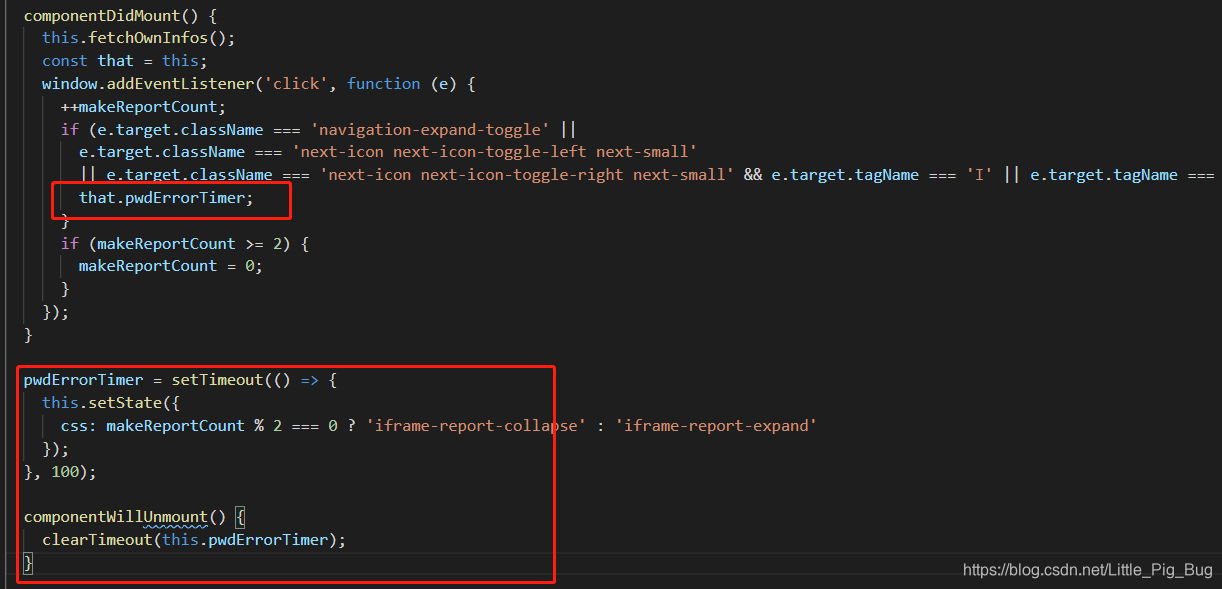Click the 'const that = this;' line
This screenshot has height=589, width=1222.
[x=124, y=61]
